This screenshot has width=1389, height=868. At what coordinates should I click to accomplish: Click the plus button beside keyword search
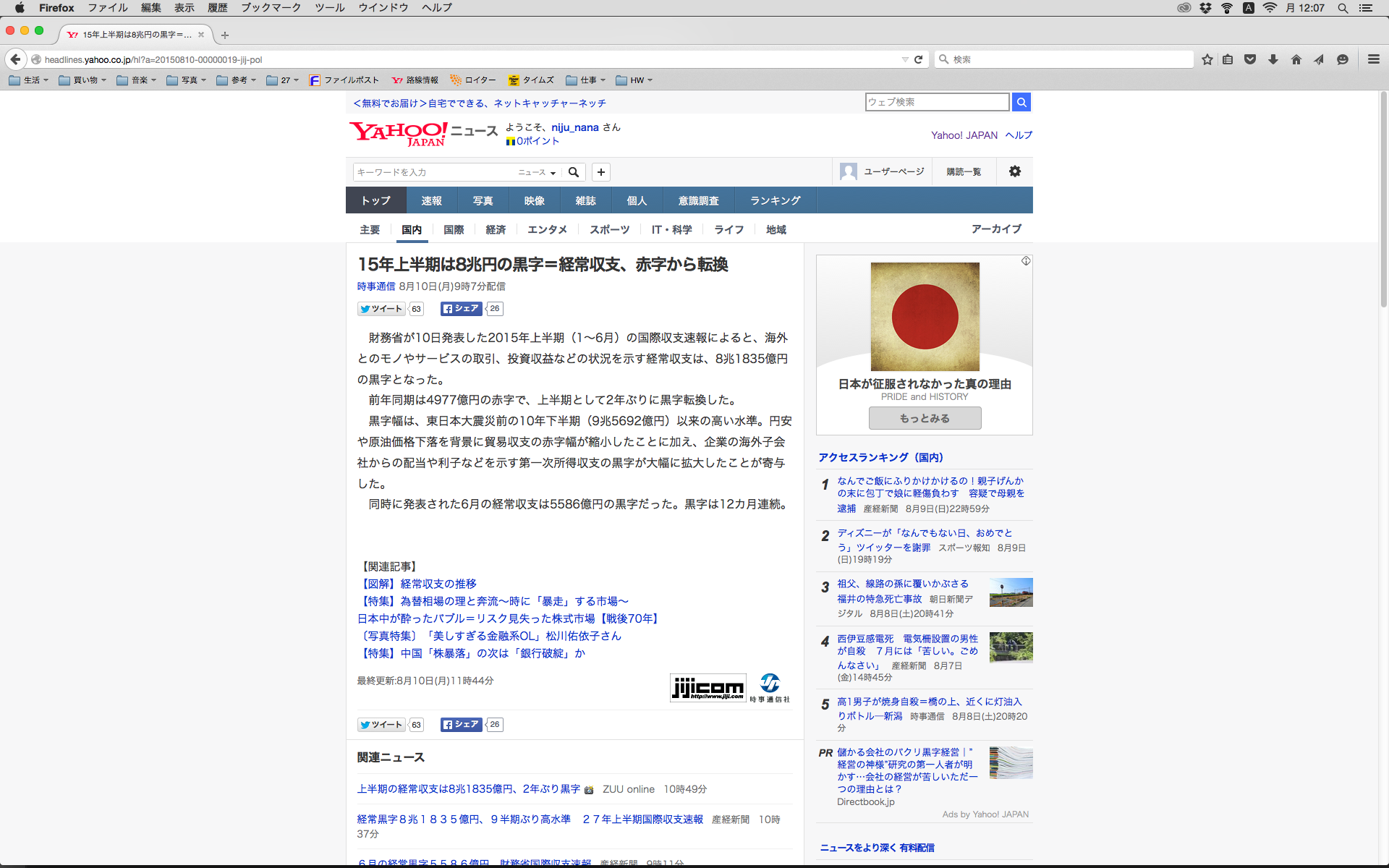click(600, 172)
